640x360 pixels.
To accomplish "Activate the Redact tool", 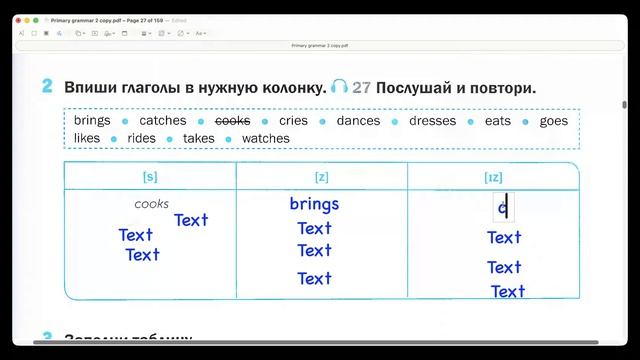I will point(46,33).
